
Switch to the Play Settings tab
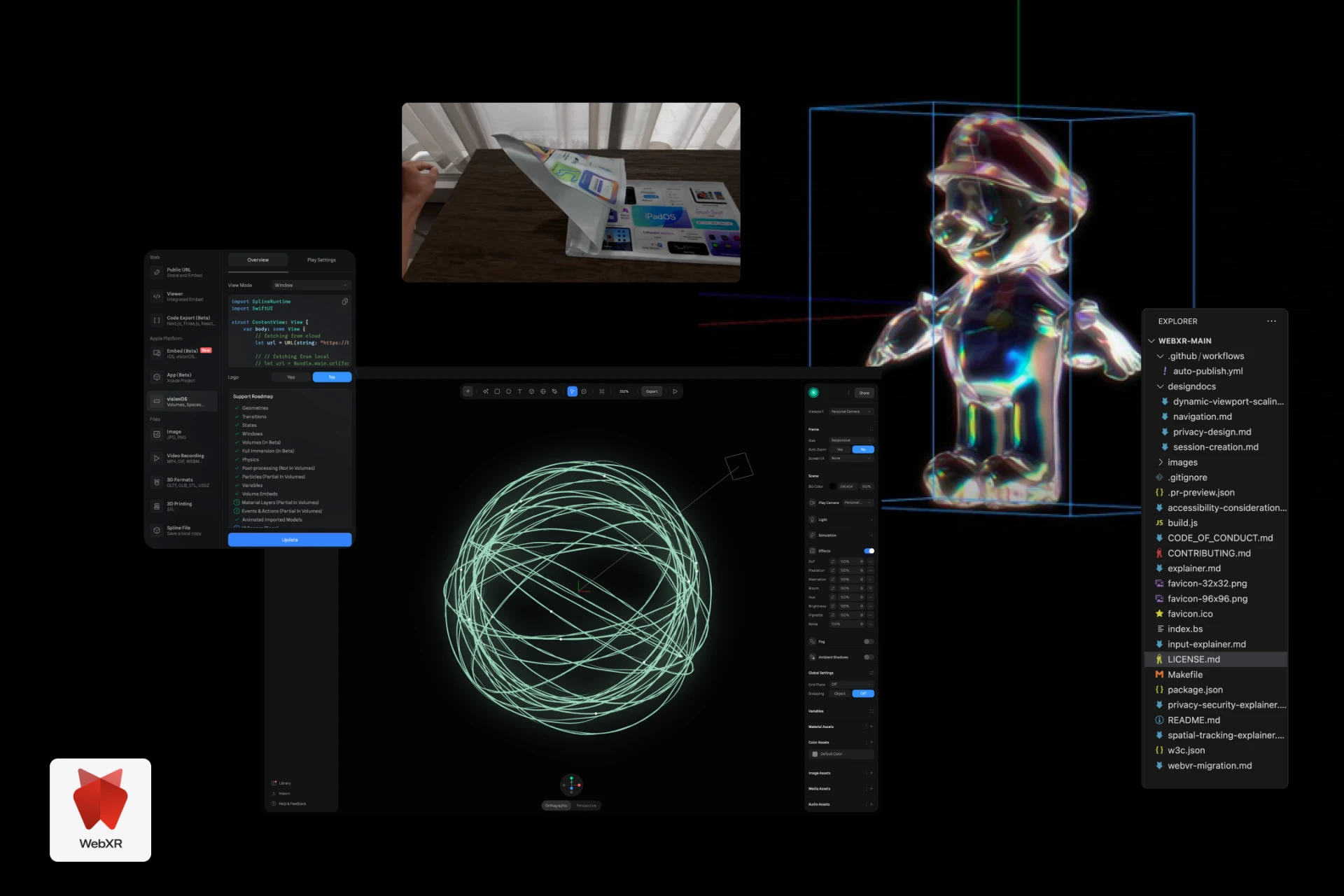[x=321, y=260]
